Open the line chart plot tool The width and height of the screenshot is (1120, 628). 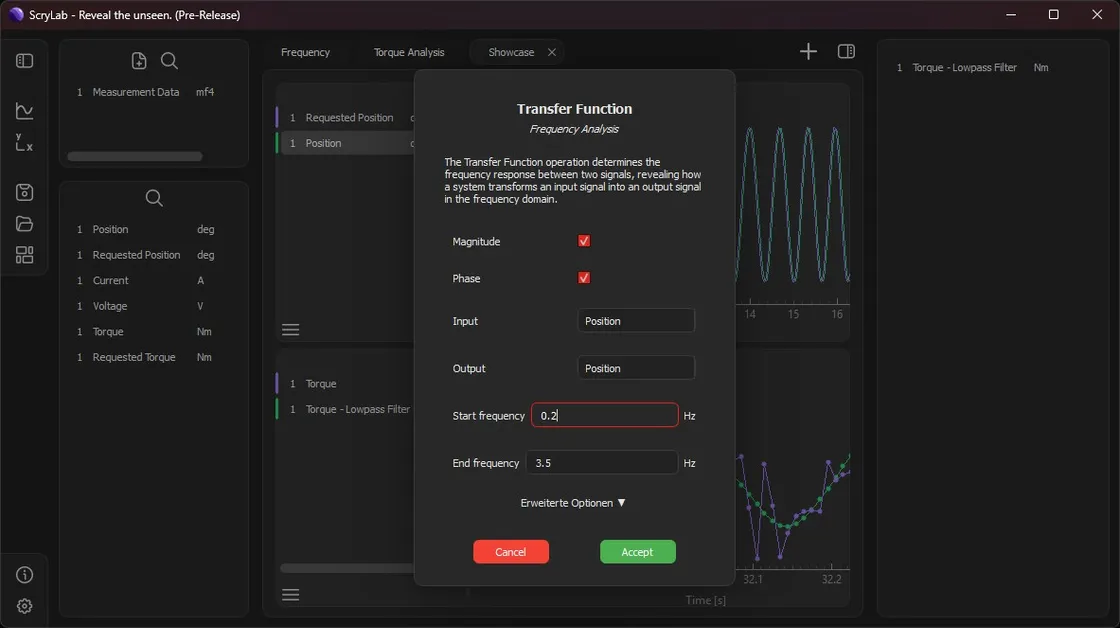25,111
